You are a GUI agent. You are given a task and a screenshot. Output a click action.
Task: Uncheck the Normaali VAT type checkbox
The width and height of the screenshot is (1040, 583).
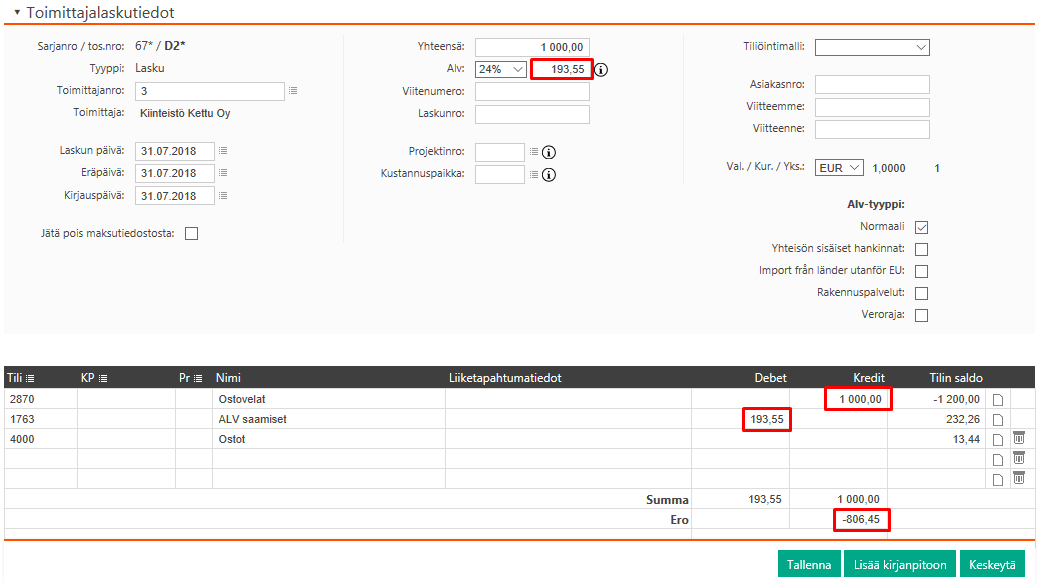point(922,227)
